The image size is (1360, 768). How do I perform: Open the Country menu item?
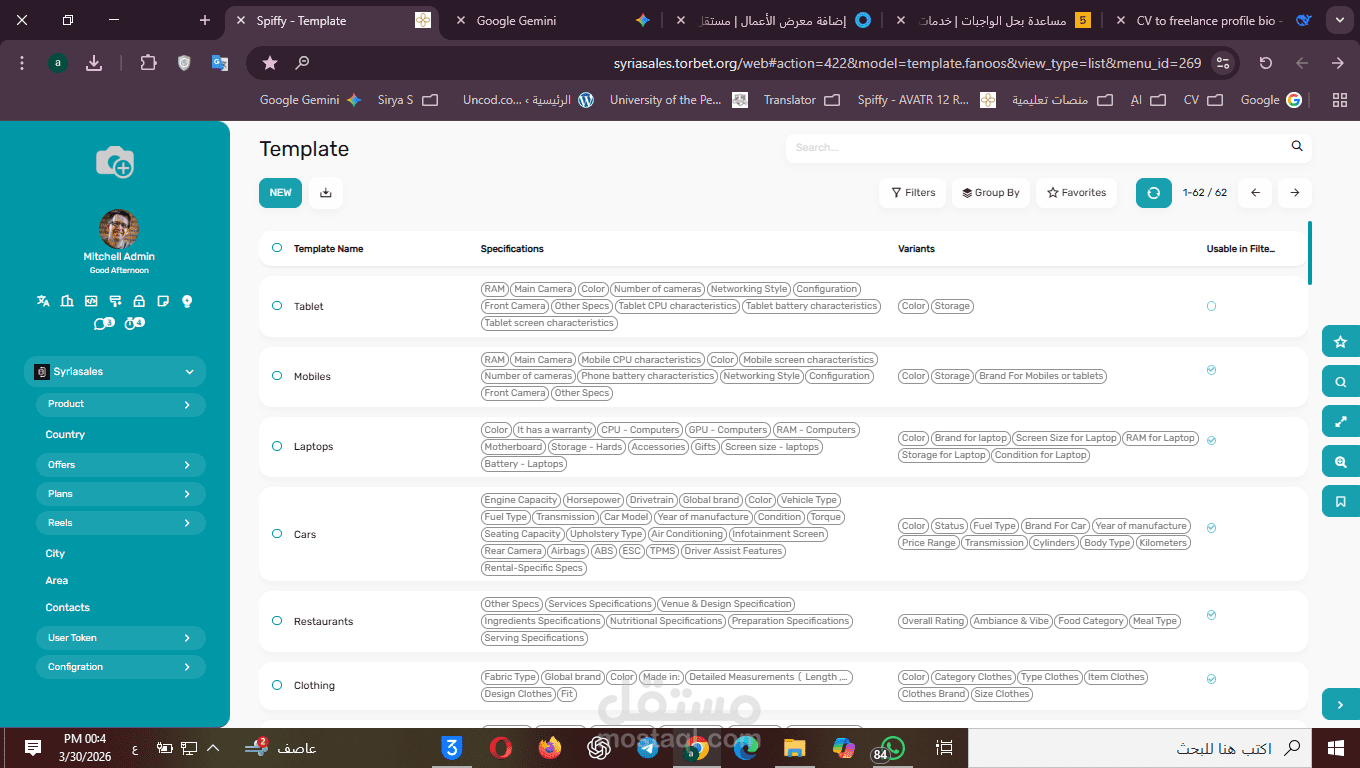pyautogui.click(x=65, y=435)
